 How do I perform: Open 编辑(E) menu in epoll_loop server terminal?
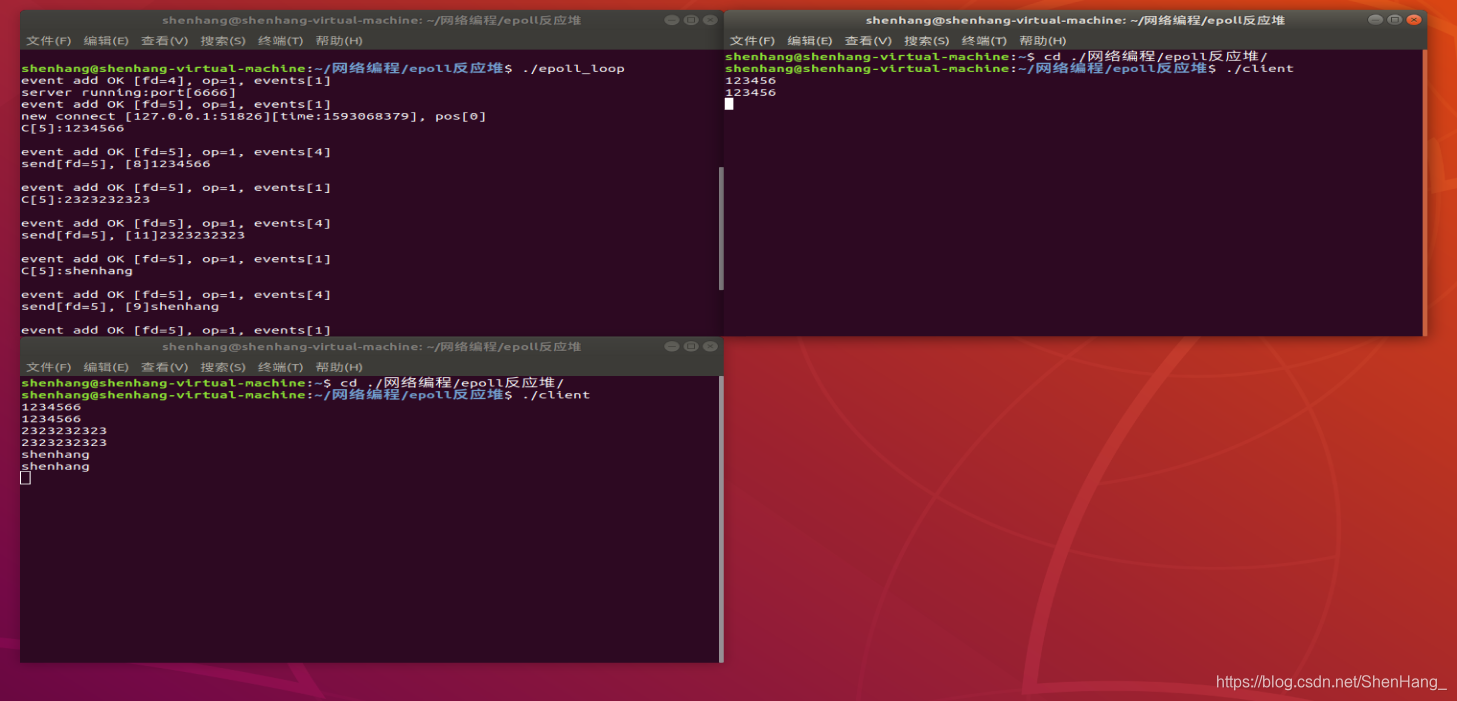click(106, 41)
